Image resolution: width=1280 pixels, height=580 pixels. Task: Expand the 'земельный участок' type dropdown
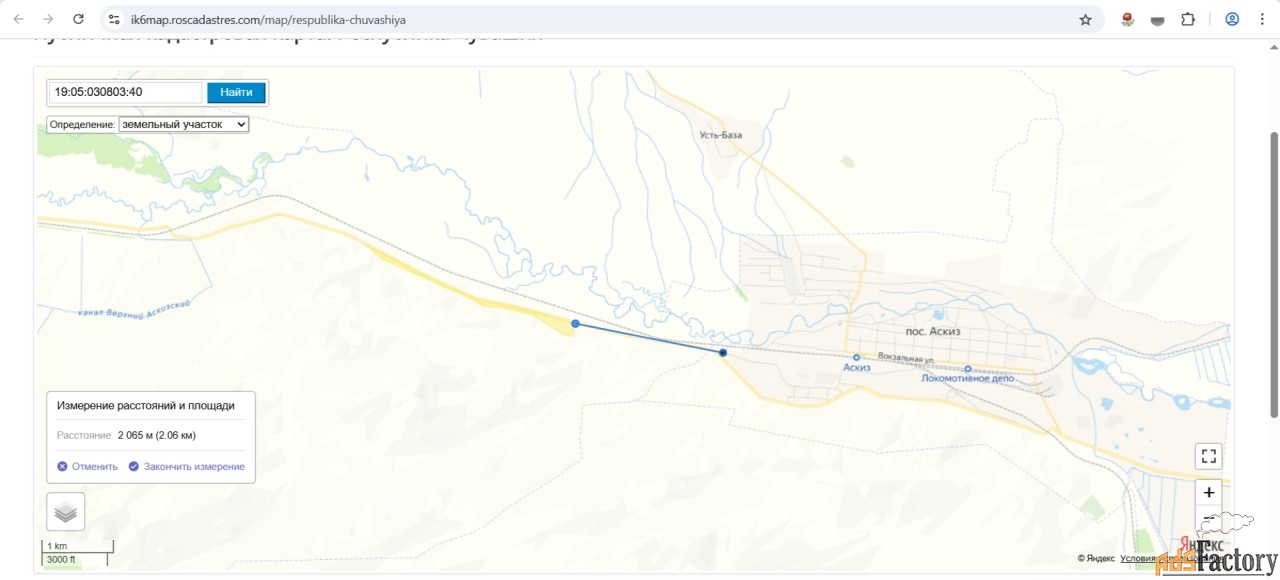183,125
